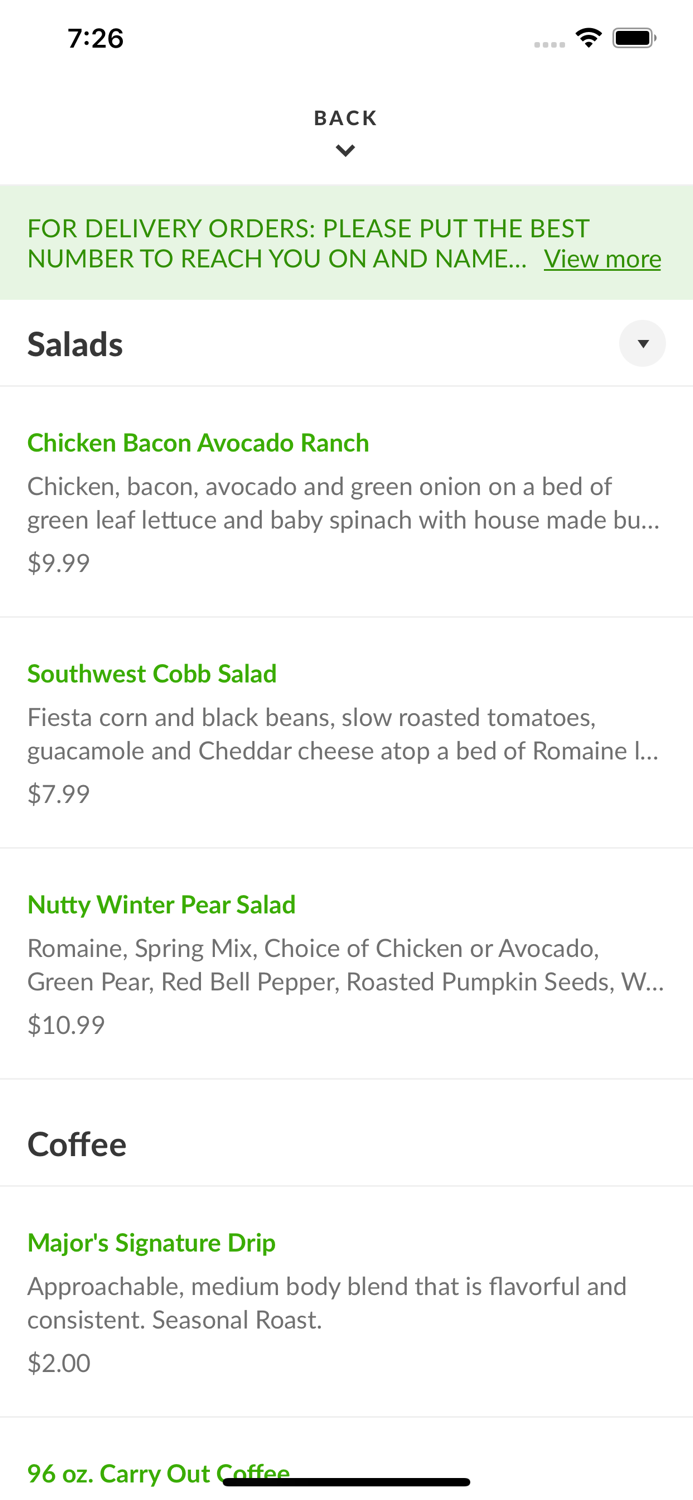Open the Salads category dropdown arrow
This screenshot has height=1500, width=693.
tap(642, 344)
